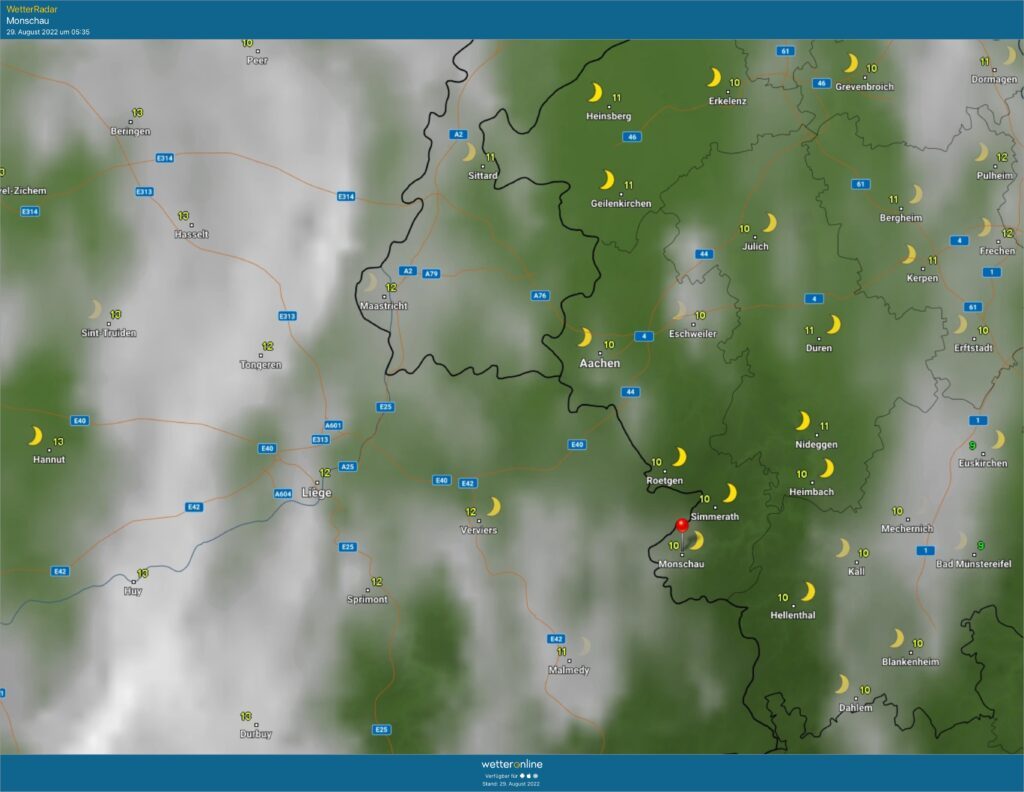Click the Euskirchen town label

(x=983, y=463)
